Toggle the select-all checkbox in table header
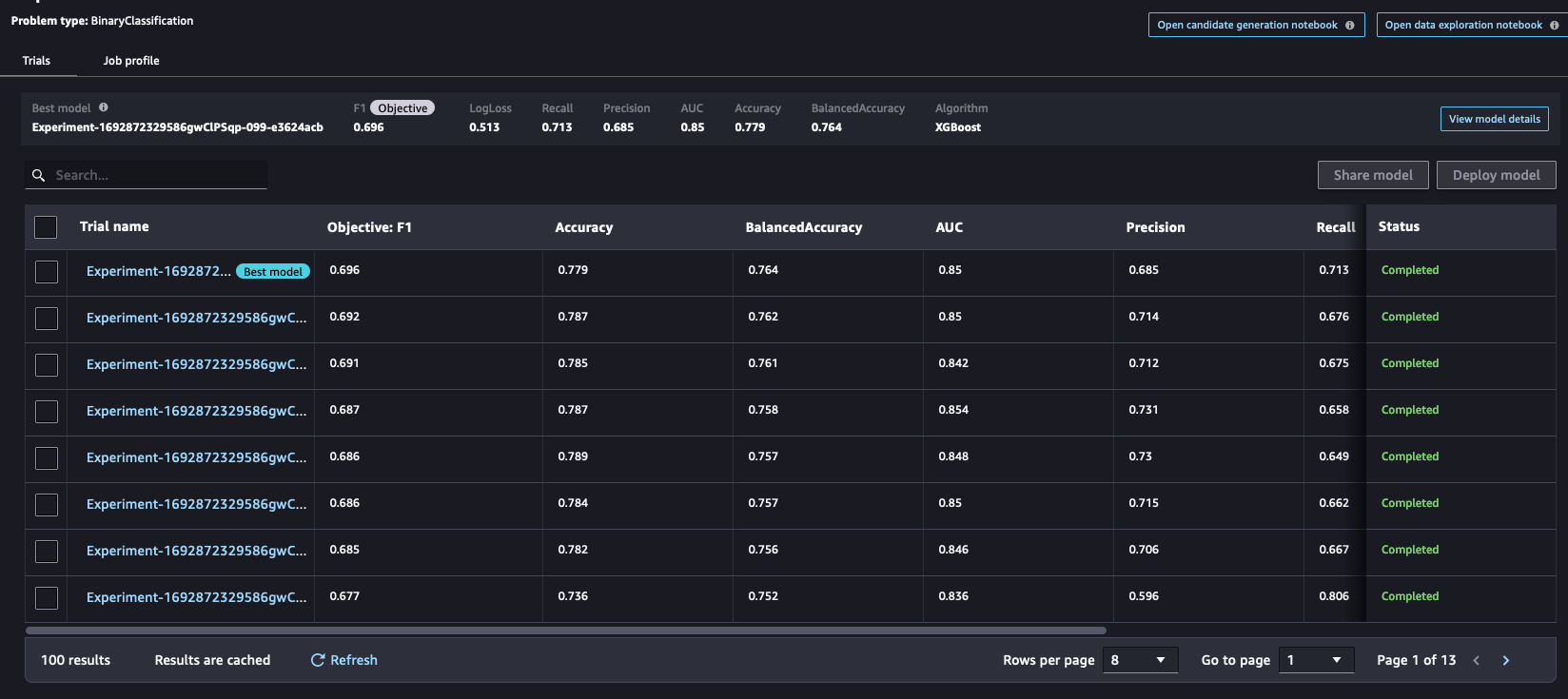1568x699 pixels. 46,227
